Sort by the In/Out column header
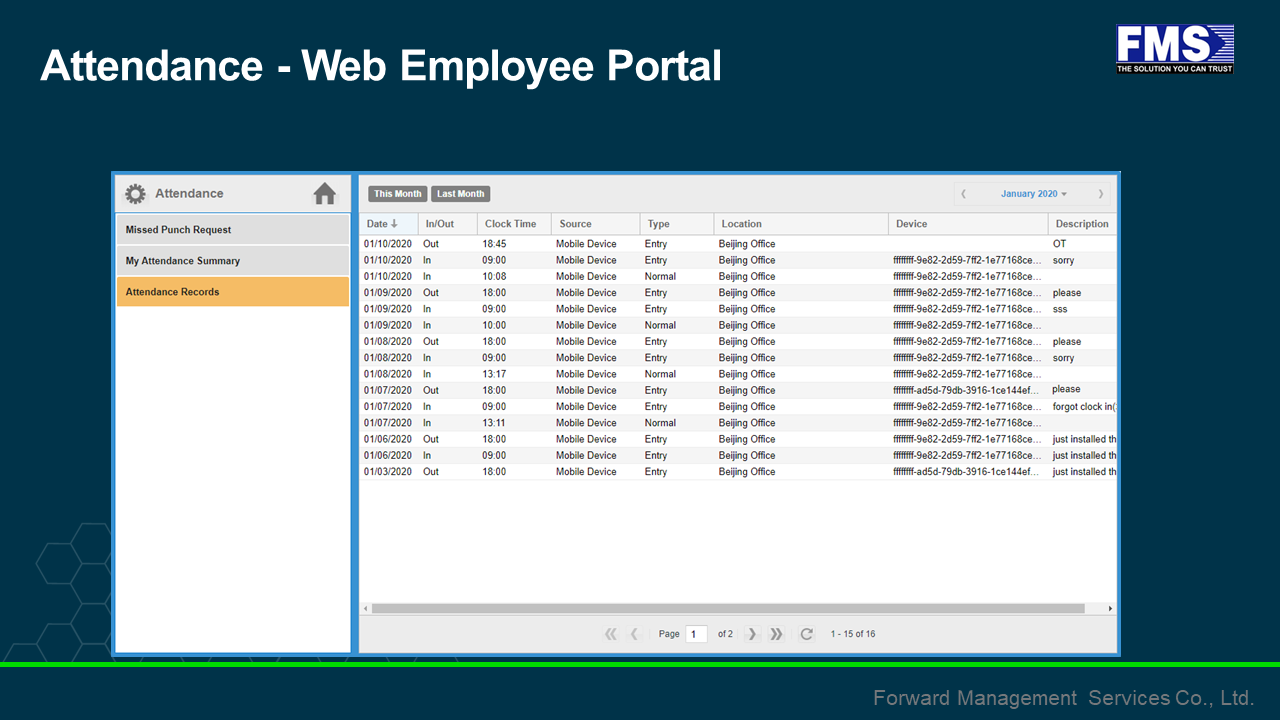Viewport: 1280px width, 720px height. pyautogui.click(x=447, y=224)
